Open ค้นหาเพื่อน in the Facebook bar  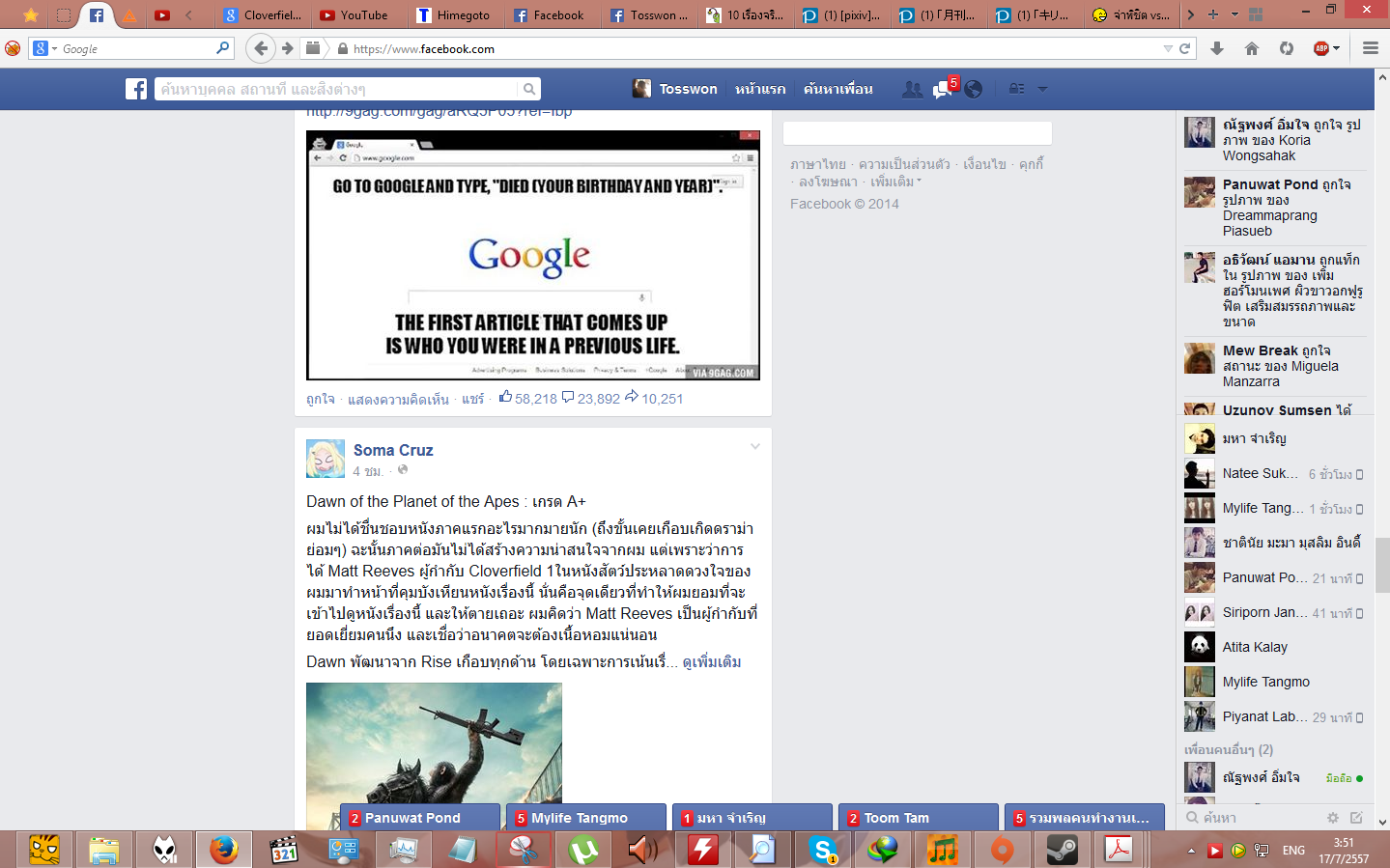click(838, 89)
